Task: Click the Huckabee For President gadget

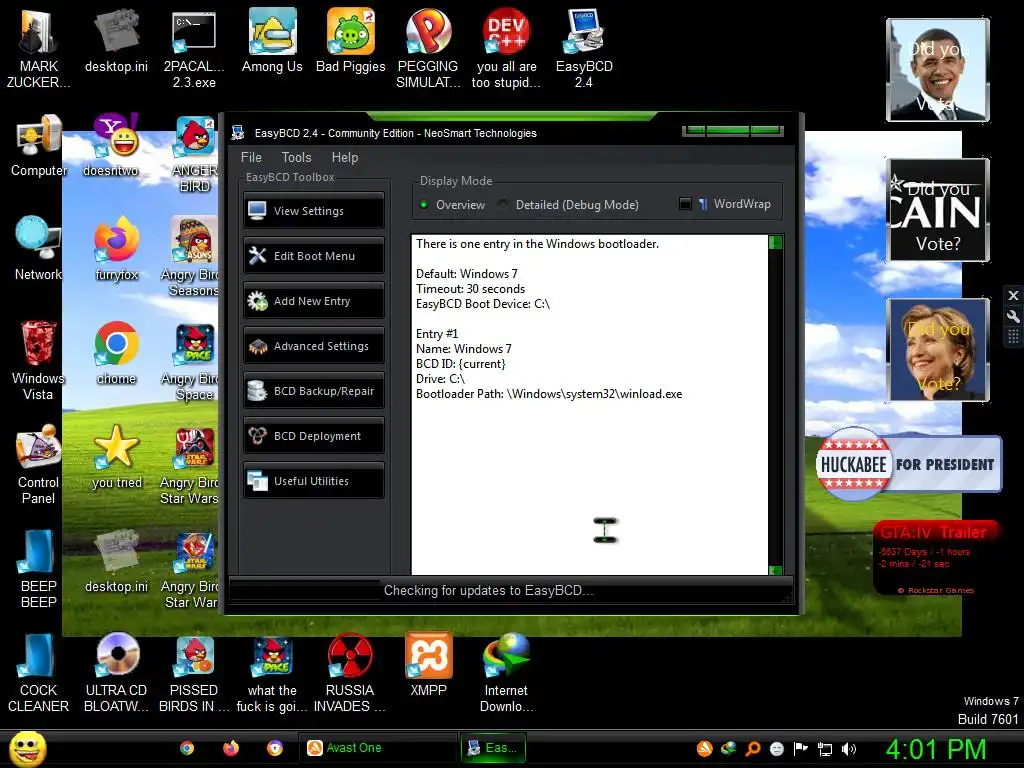Action: pos(908,464)
